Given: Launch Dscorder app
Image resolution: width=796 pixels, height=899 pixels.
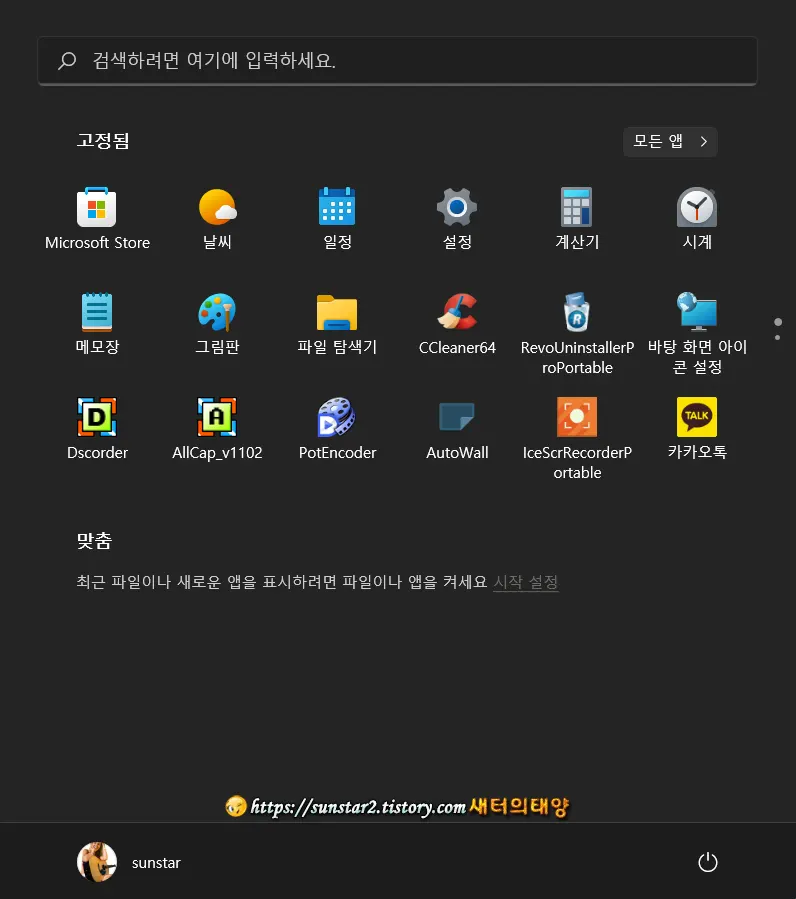Looking at the screenshot, I should coord(97,429).
